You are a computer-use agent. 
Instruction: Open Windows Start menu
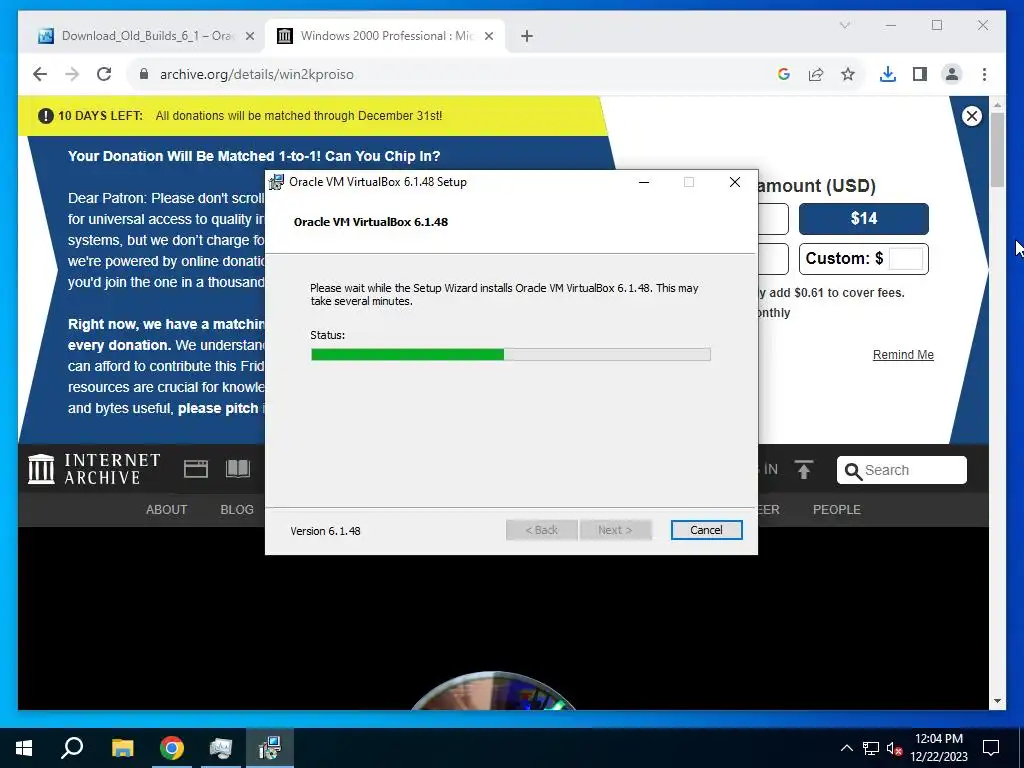24,748
